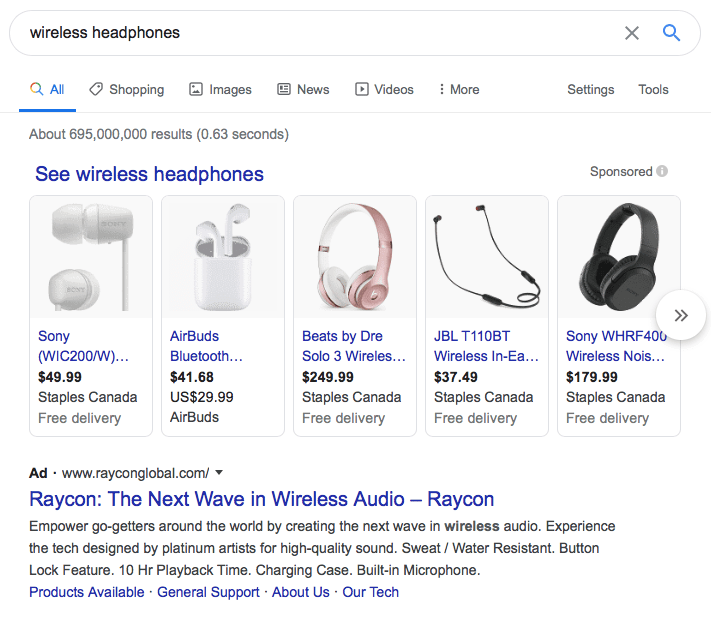The height and width of the screenshot is (622, 711).
Task: Expand the More menu
Action: click(459, 89)
